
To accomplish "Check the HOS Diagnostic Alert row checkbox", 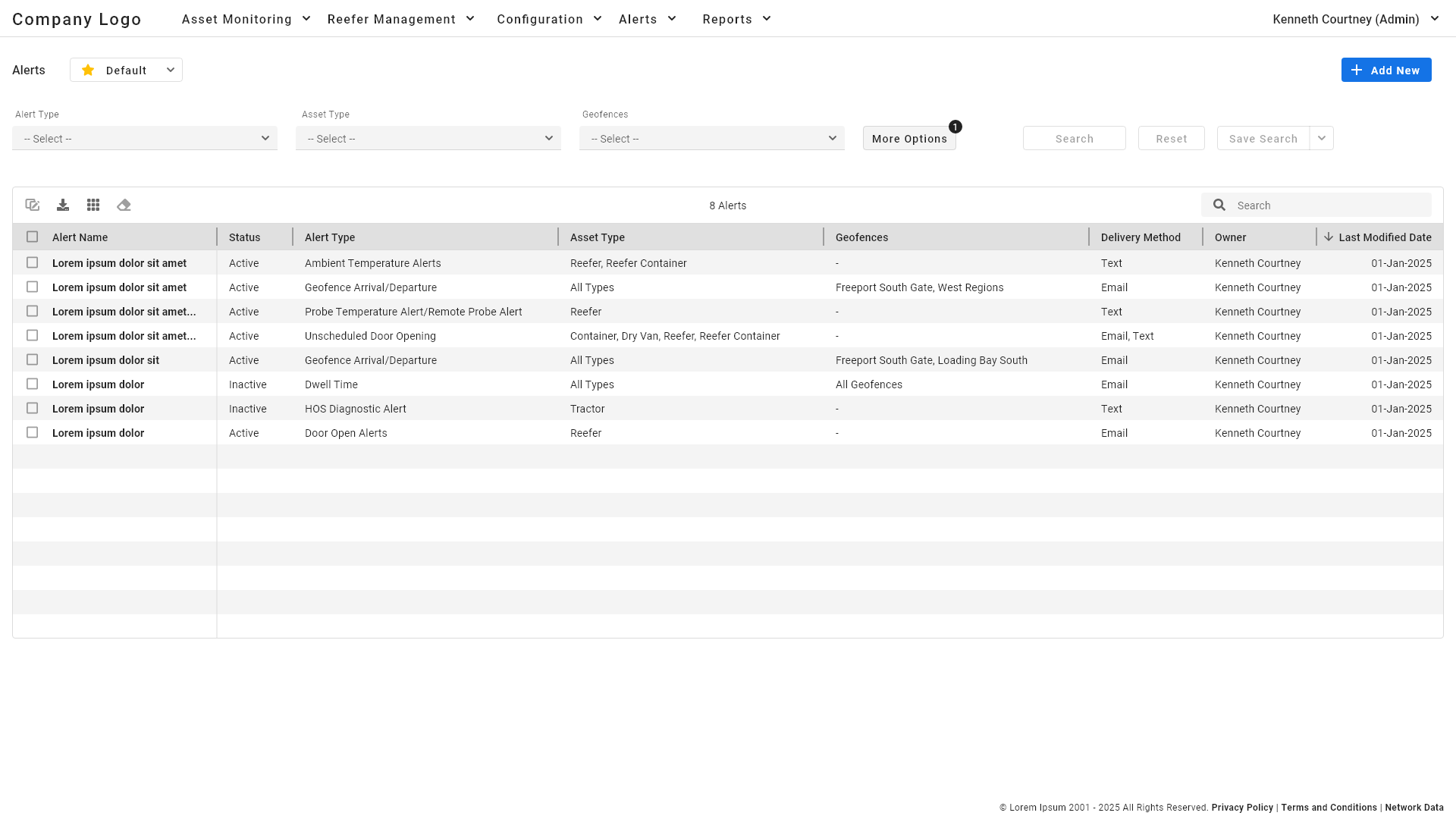I will (x=32, y=408).
